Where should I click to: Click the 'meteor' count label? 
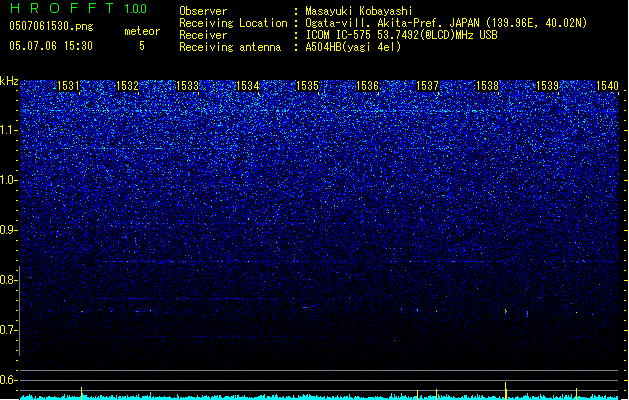click(x=142, y=31)
